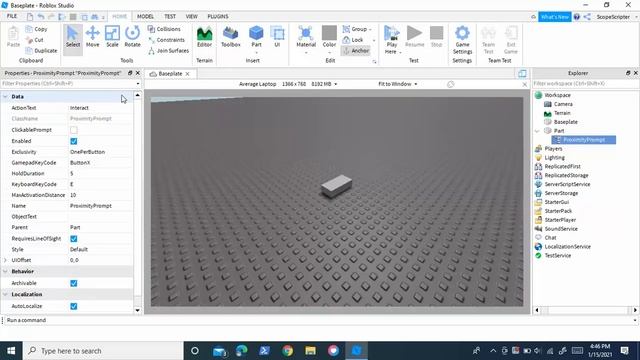
Task: Duplicate the selected item
Action: point(41,51)
